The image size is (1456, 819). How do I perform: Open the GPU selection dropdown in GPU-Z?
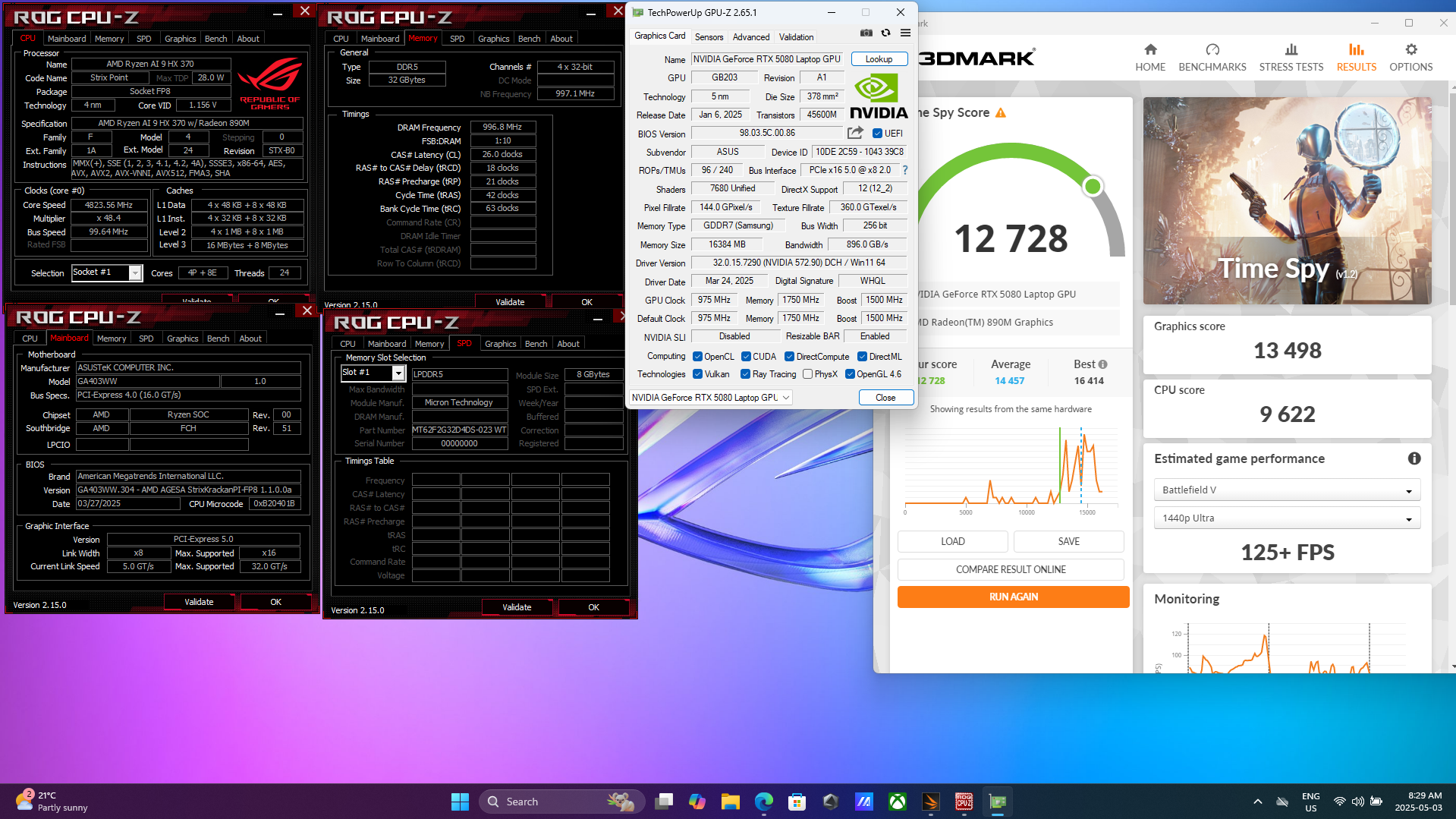pos(711,398)
